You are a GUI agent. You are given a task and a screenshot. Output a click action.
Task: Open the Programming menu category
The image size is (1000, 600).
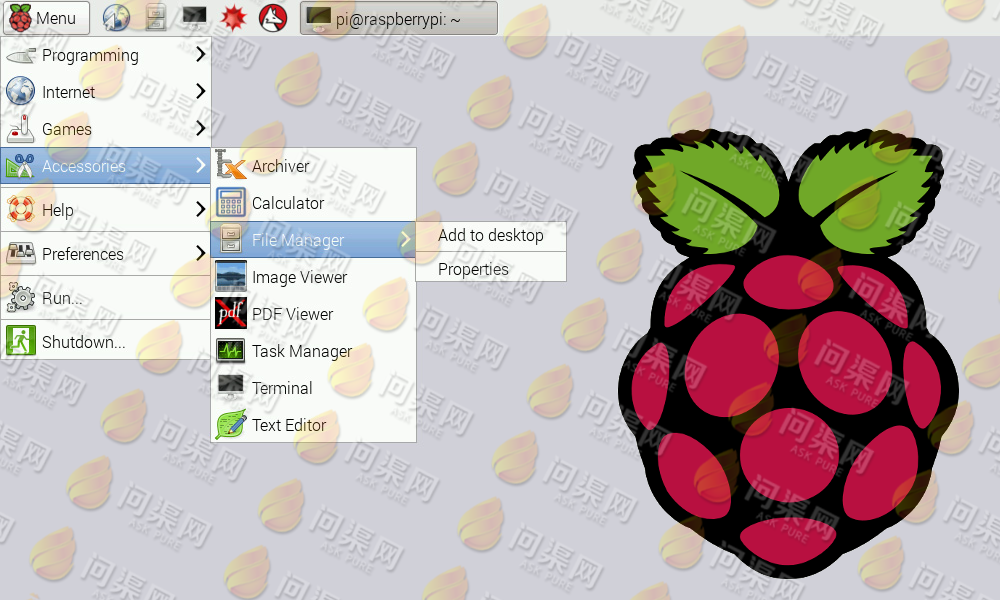[x=106, y=55]
